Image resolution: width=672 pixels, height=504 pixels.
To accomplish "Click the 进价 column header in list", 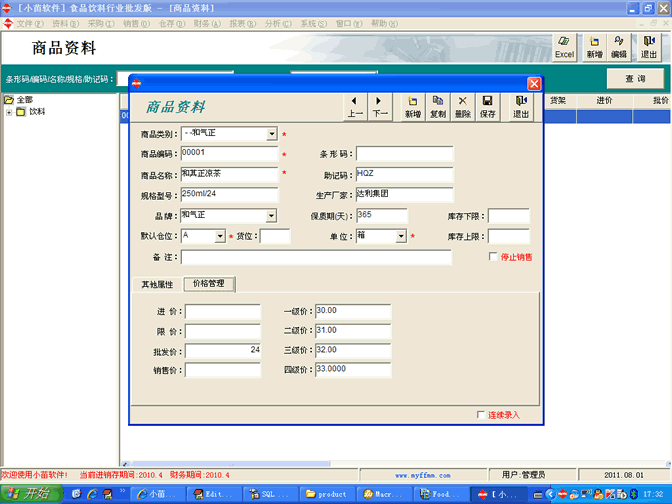I will tap(604, 101).
